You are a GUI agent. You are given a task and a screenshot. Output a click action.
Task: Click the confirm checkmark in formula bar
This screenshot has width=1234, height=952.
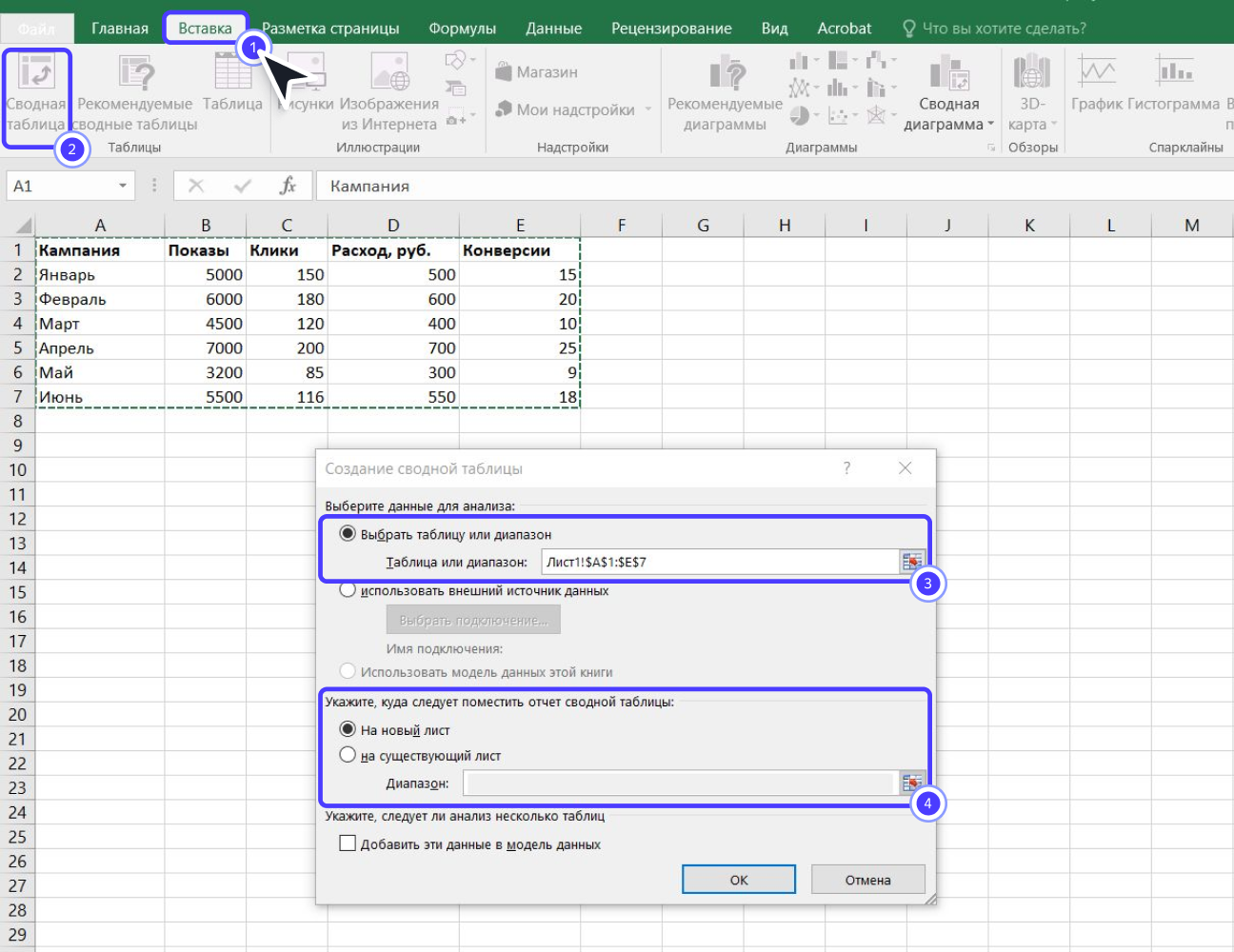[x=242, y=186]
